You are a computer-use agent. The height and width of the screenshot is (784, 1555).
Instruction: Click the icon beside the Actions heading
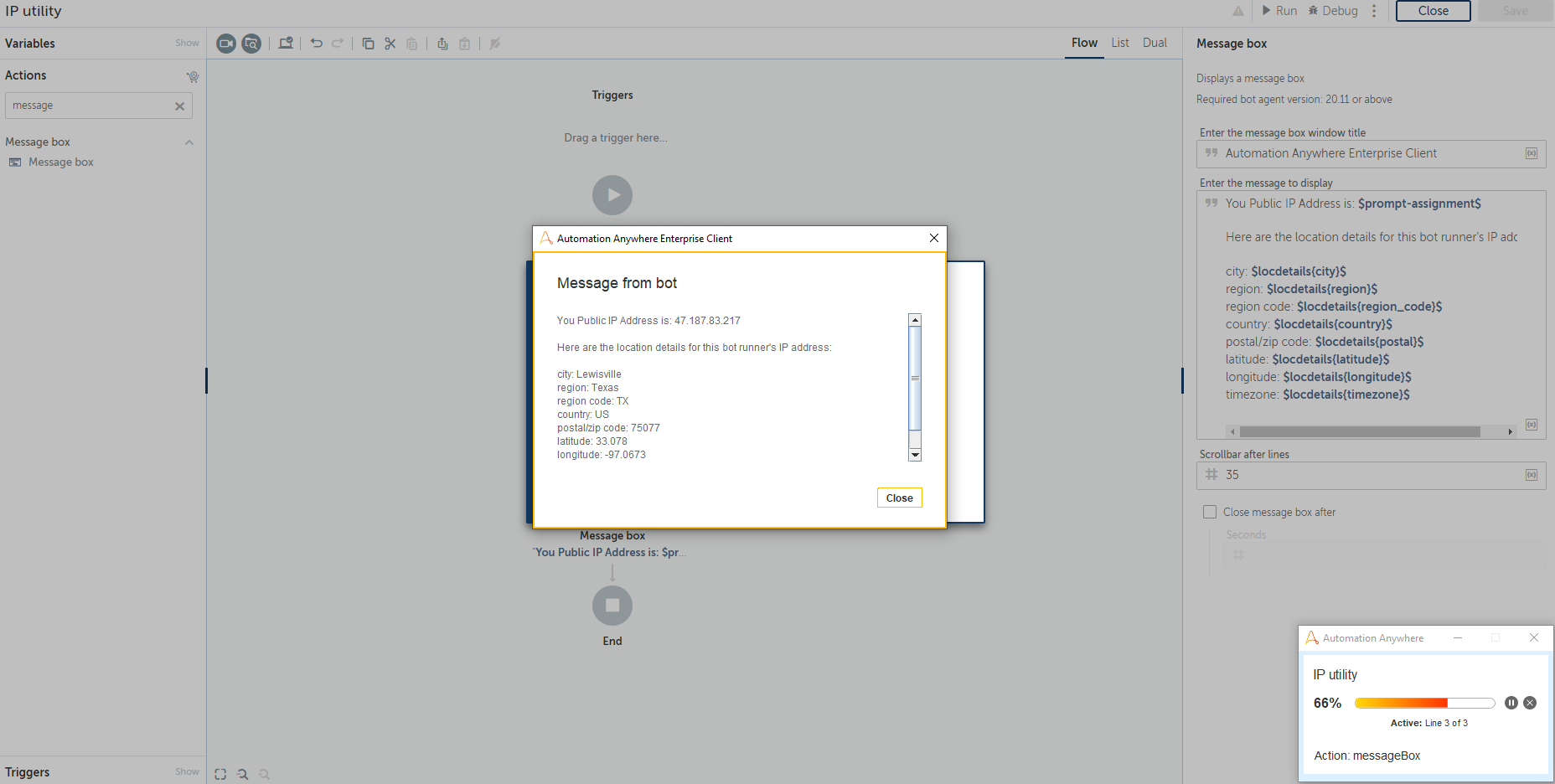(193, 76)
